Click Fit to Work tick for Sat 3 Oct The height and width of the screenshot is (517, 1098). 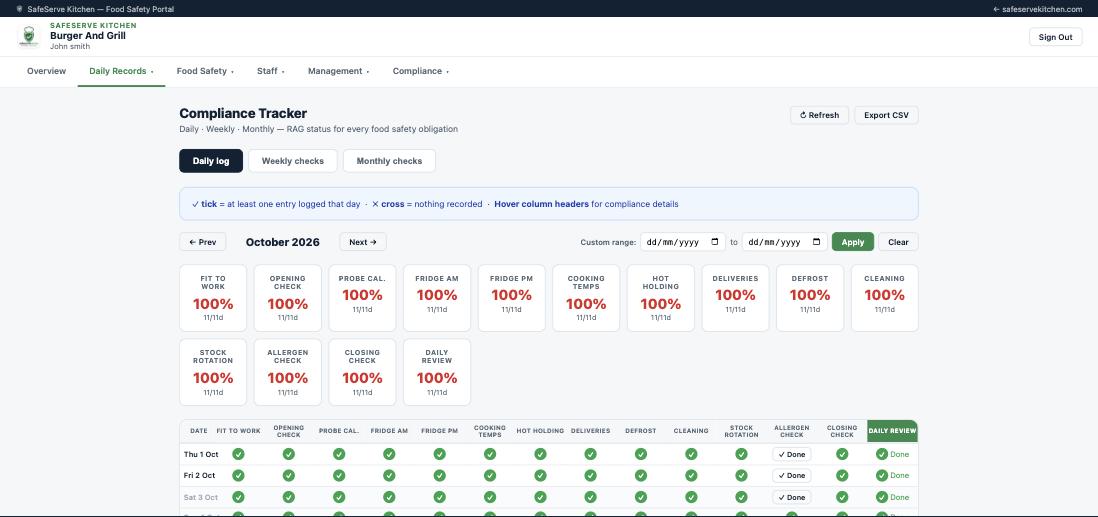(x=238, y=497)
